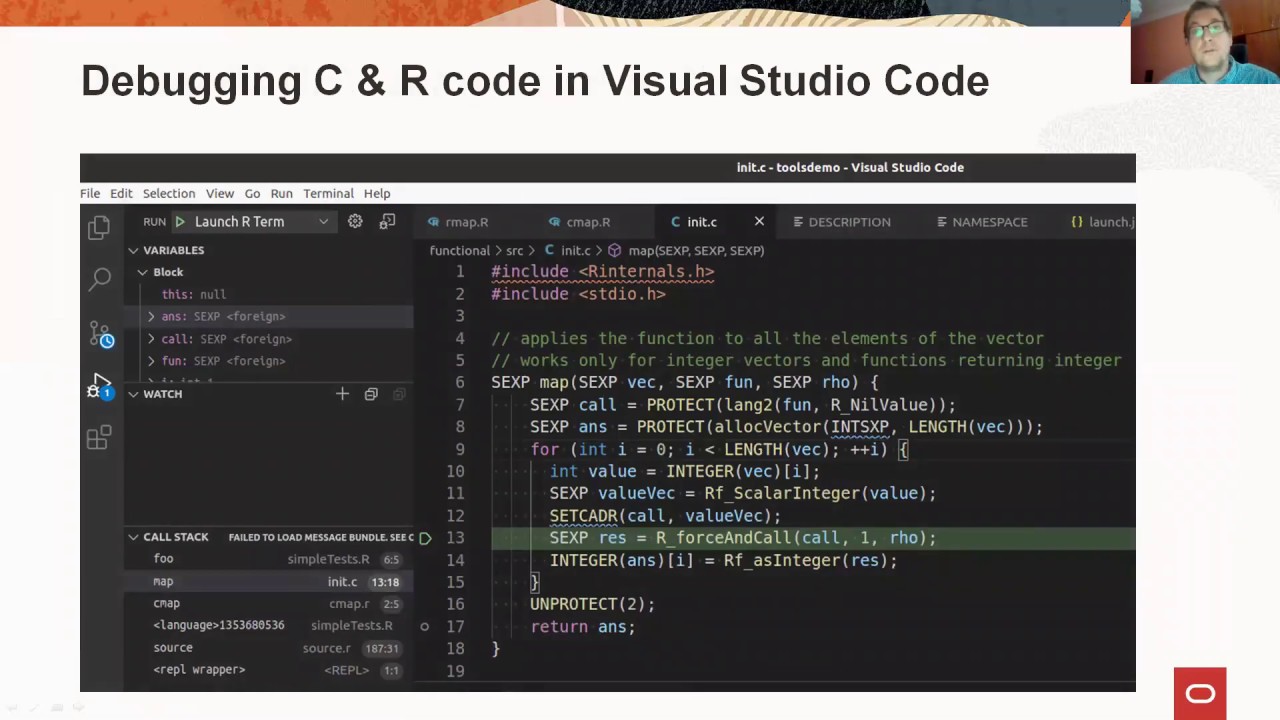Start debugging with green play arrow
The width and height of the screenshot is (1280, 720).
[180, 222]
